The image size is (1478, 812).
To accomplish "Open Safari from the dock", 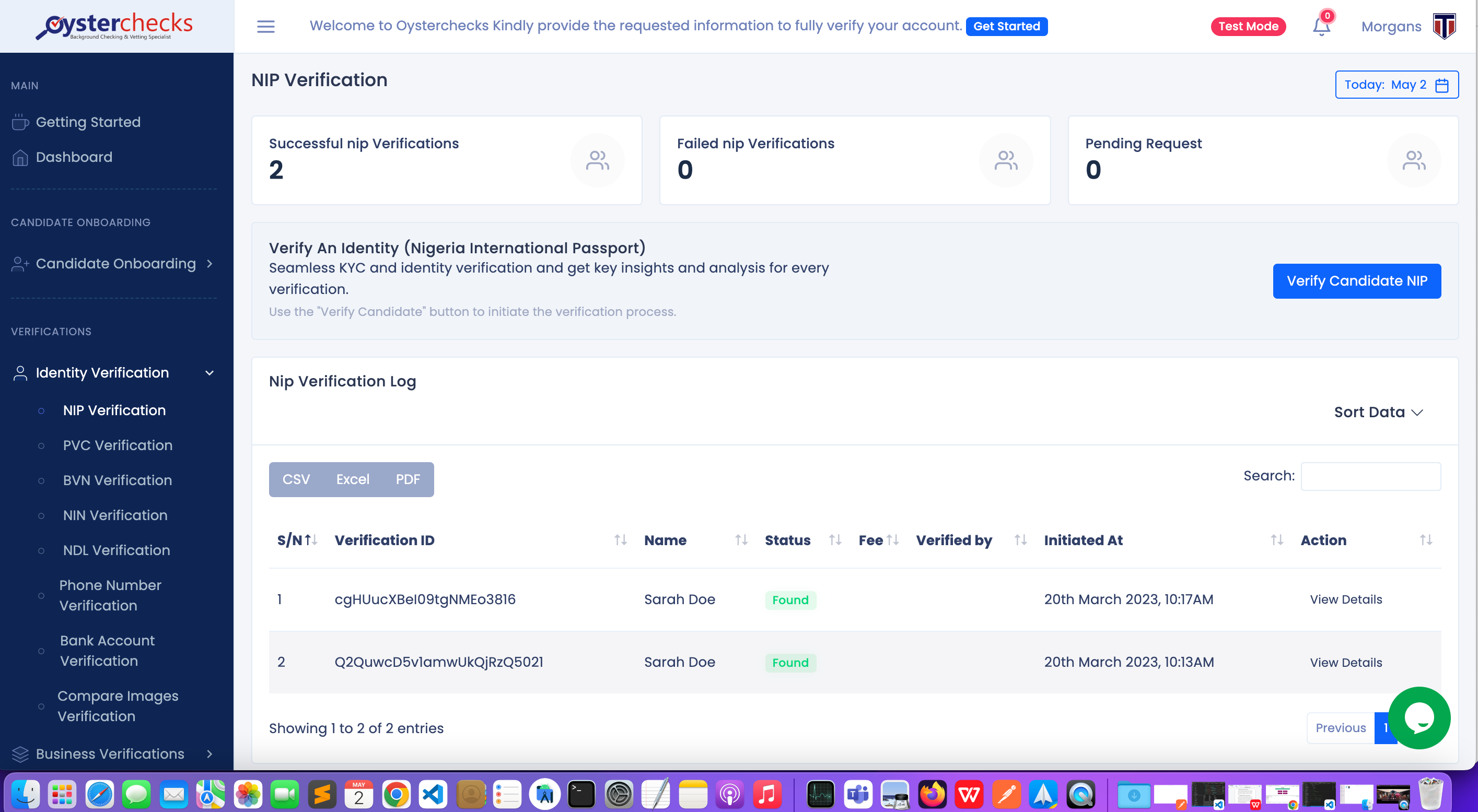I will tap(99, 794).
